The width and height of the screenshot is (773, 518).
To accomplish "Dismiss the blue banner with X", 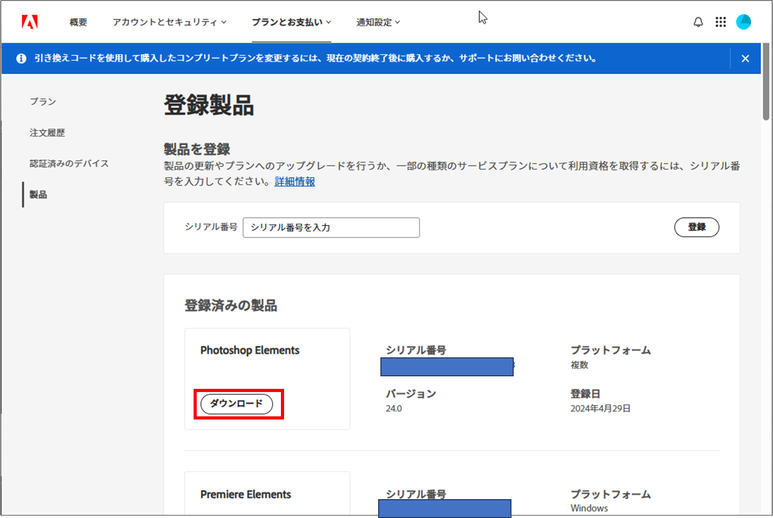I will click(x=745, y=59).
